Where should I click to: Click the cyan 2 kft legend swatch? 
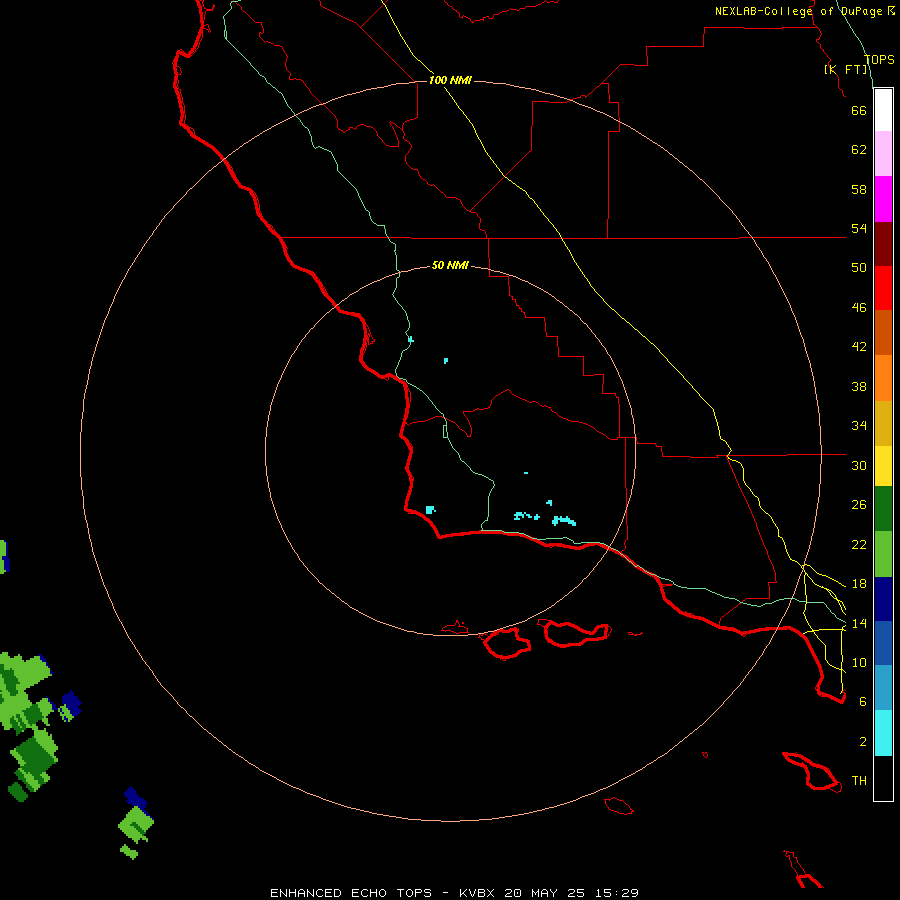883,733
